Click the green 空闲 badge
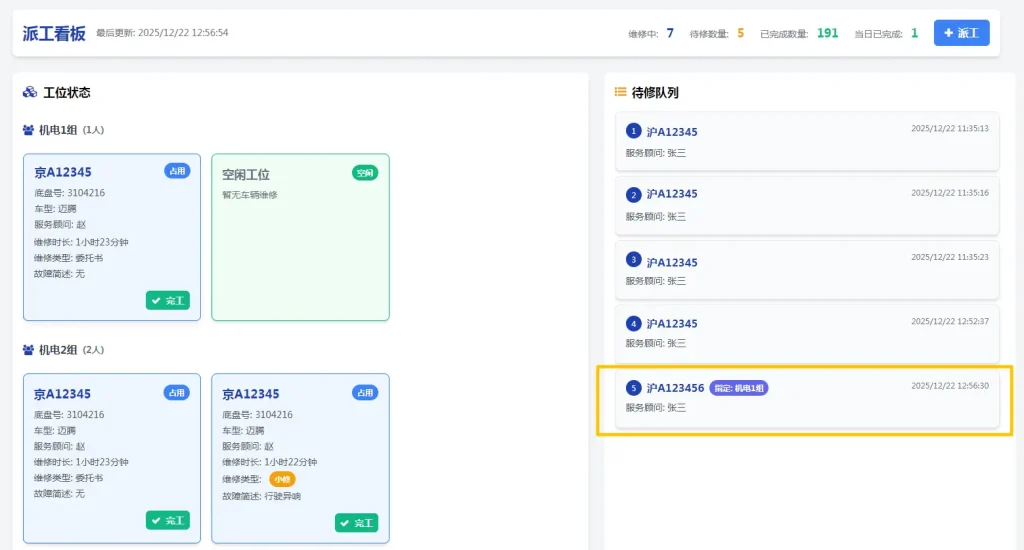Screen dimensions: 1024x550 [x=365, y=173]
